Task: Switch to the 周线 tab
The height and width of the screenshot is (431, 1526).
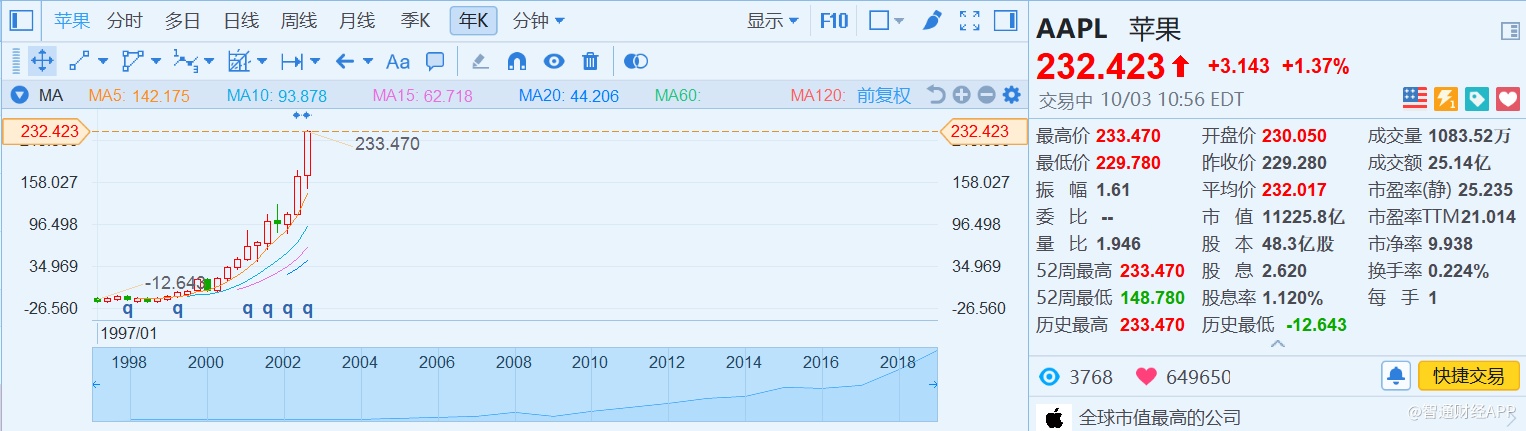Action: pos(299,20)
